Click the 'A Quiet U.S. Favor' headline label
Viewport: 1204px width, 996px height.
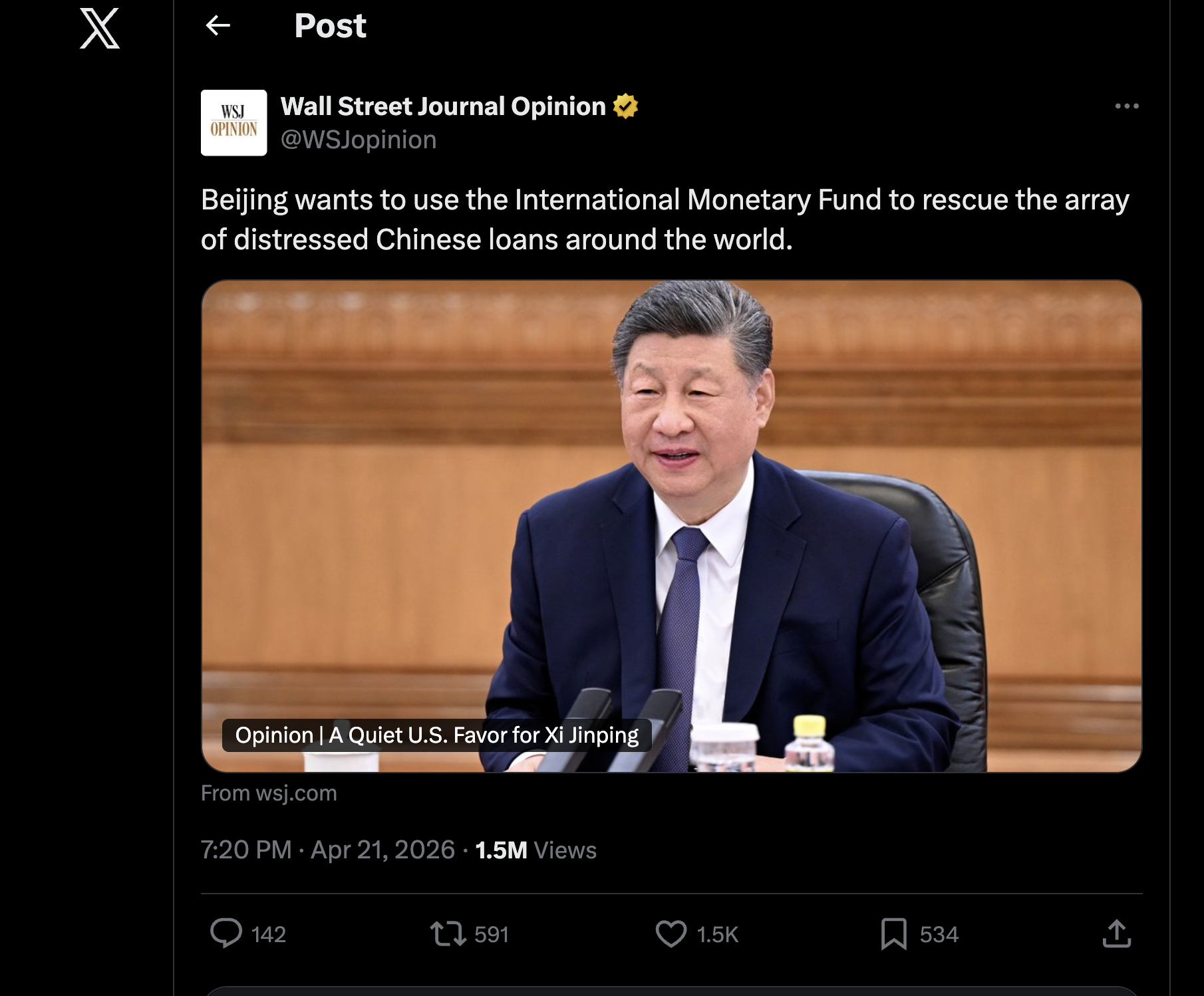click(x=436, y=735)
